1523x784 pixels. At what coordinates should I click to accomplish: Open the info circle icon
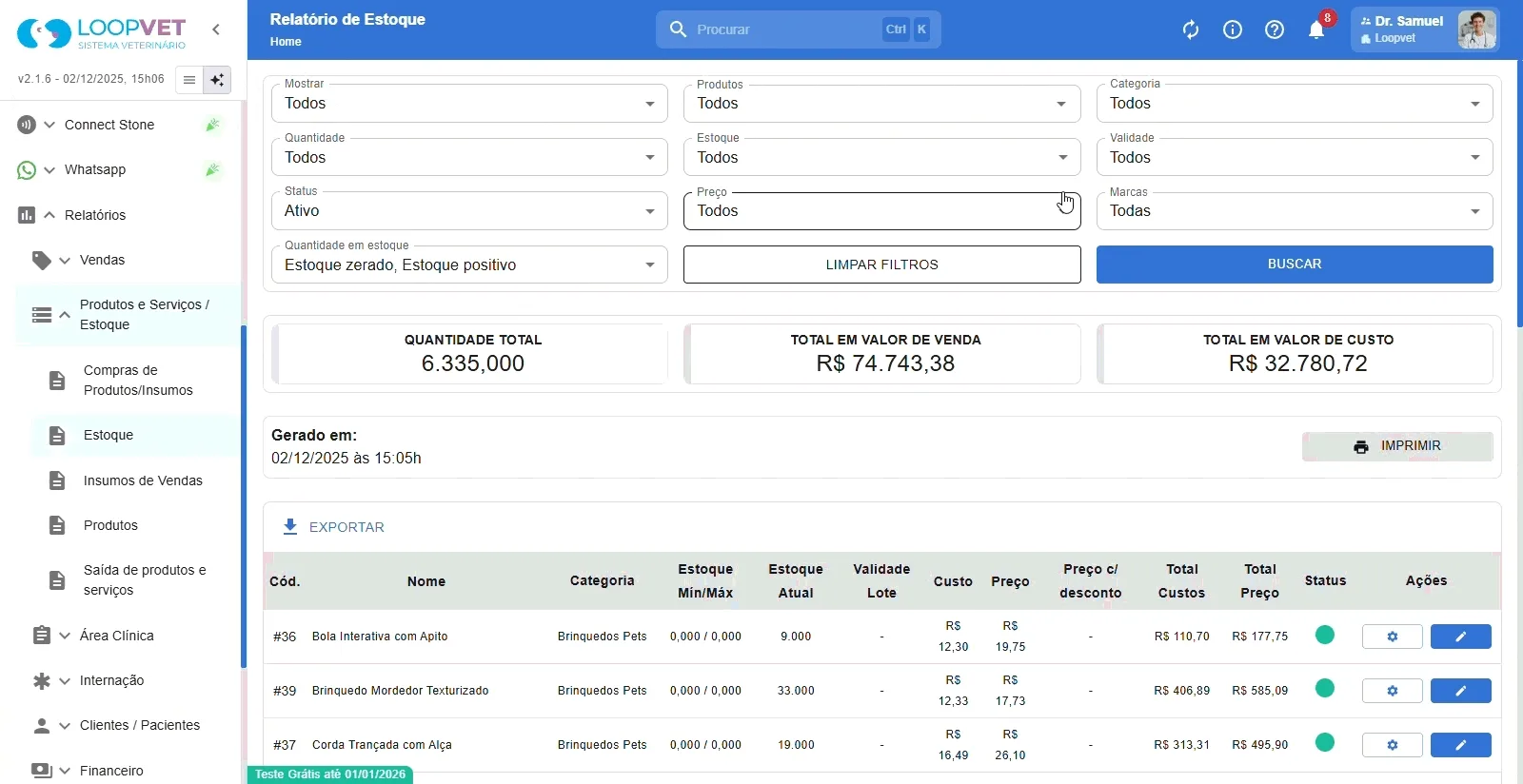[x=1233, y=29]
